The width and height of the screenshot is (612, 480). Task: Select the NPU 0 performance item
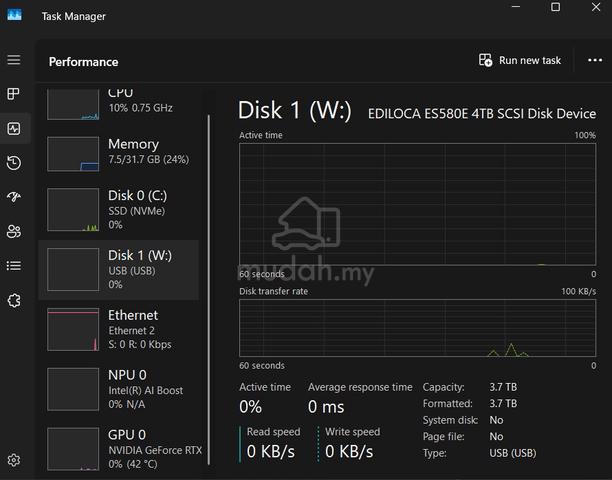click(x=118, y=389)
